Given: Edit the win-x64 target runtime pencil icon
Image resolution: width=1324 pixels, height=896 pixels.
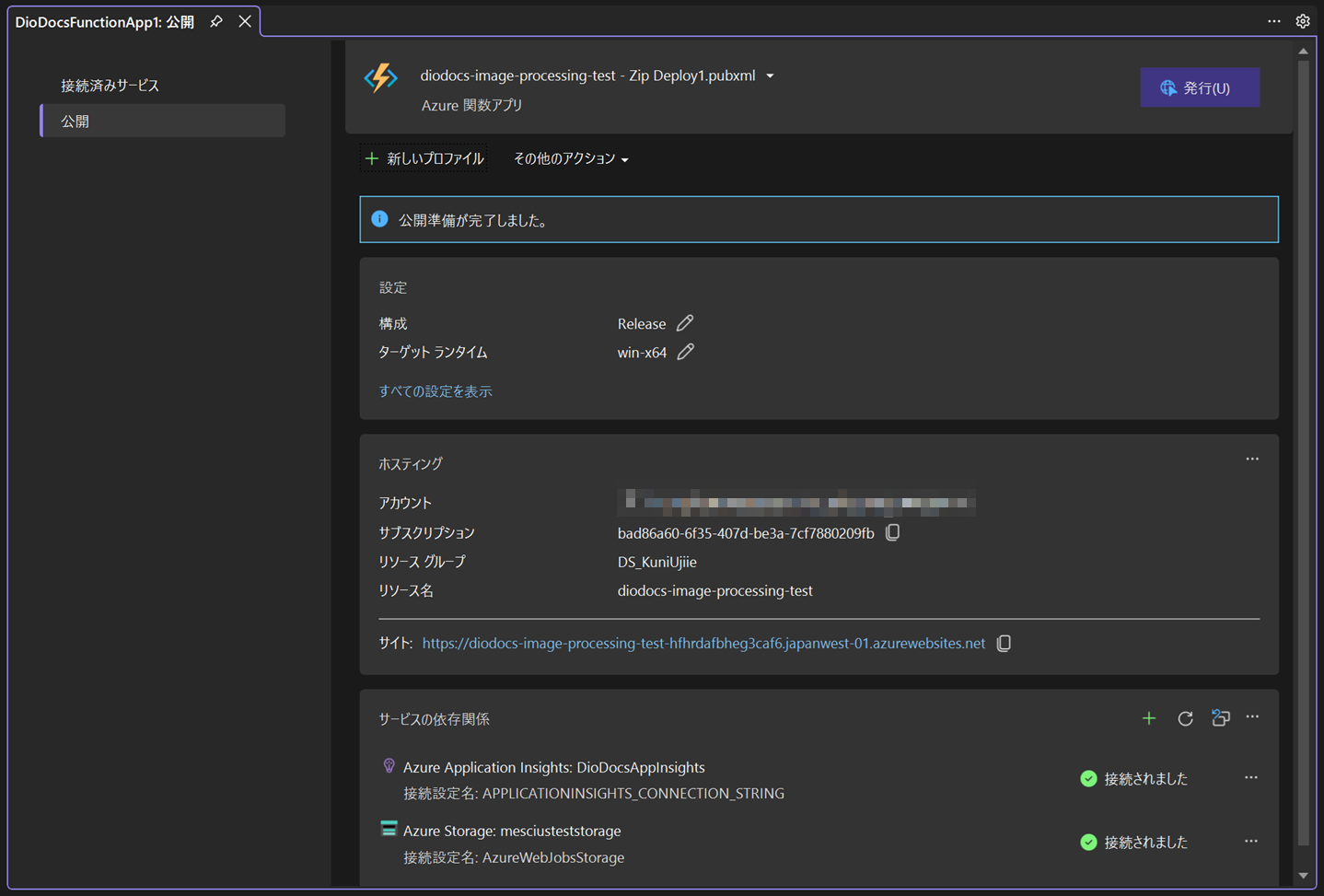Looking at the screenshot, I should coord(685,352).
